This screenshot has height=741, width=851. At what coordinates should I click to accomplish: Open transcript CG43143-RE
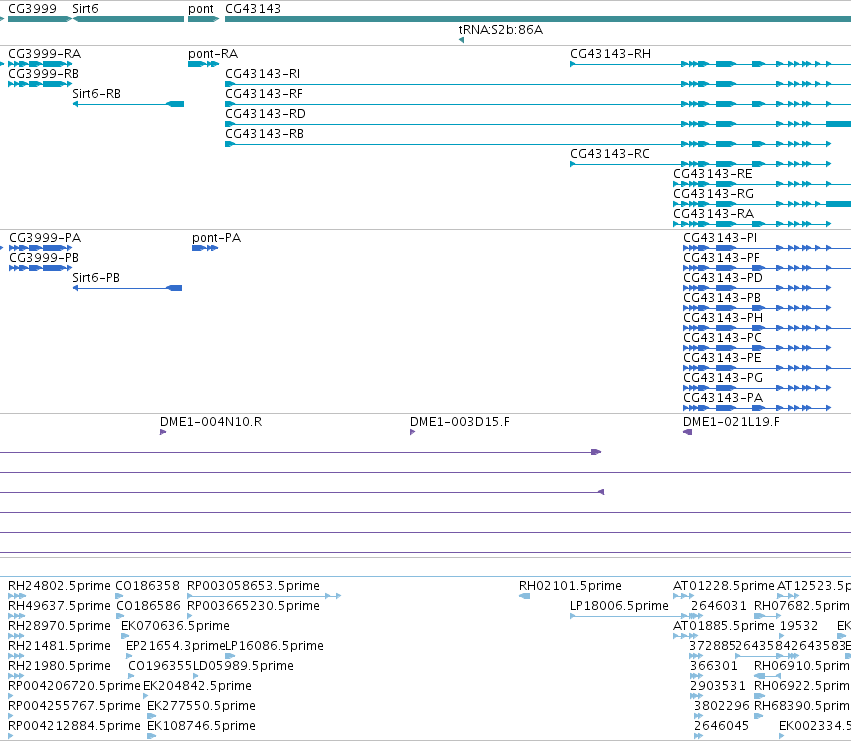click(x=713, y=174)
